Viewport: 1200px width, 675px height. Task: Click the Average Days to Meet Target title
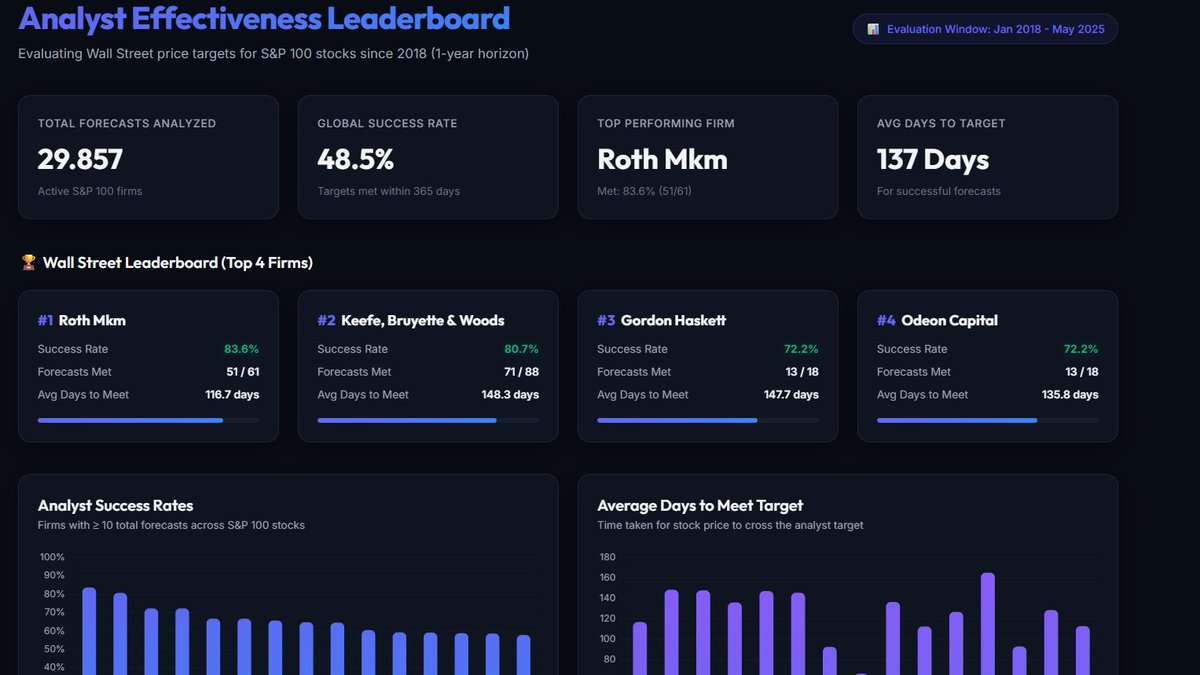pyautogui.click(x=700, y=505)
